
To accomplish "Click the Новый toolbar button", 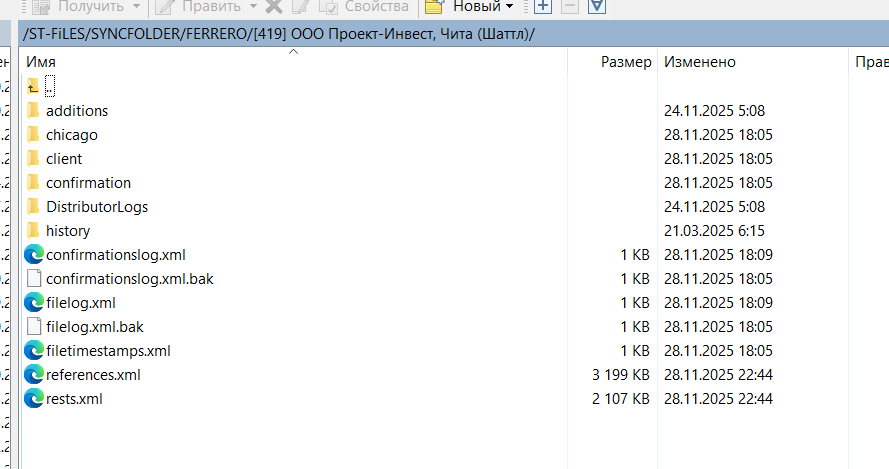I will pos(463,6).
